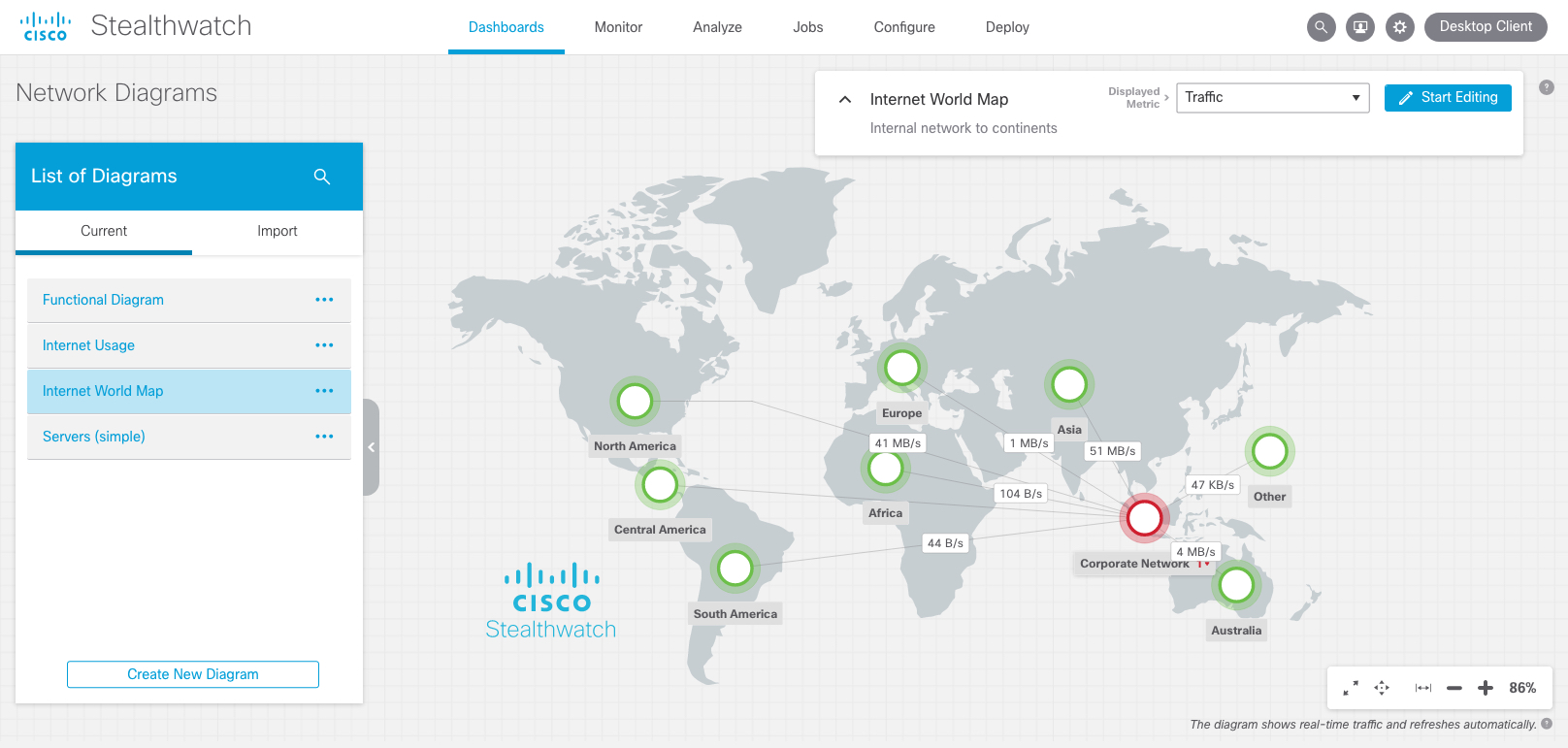Screen dimensions: 1568x748
Task: Collapse the diagram list side panel
Action: tap(371, 447)
